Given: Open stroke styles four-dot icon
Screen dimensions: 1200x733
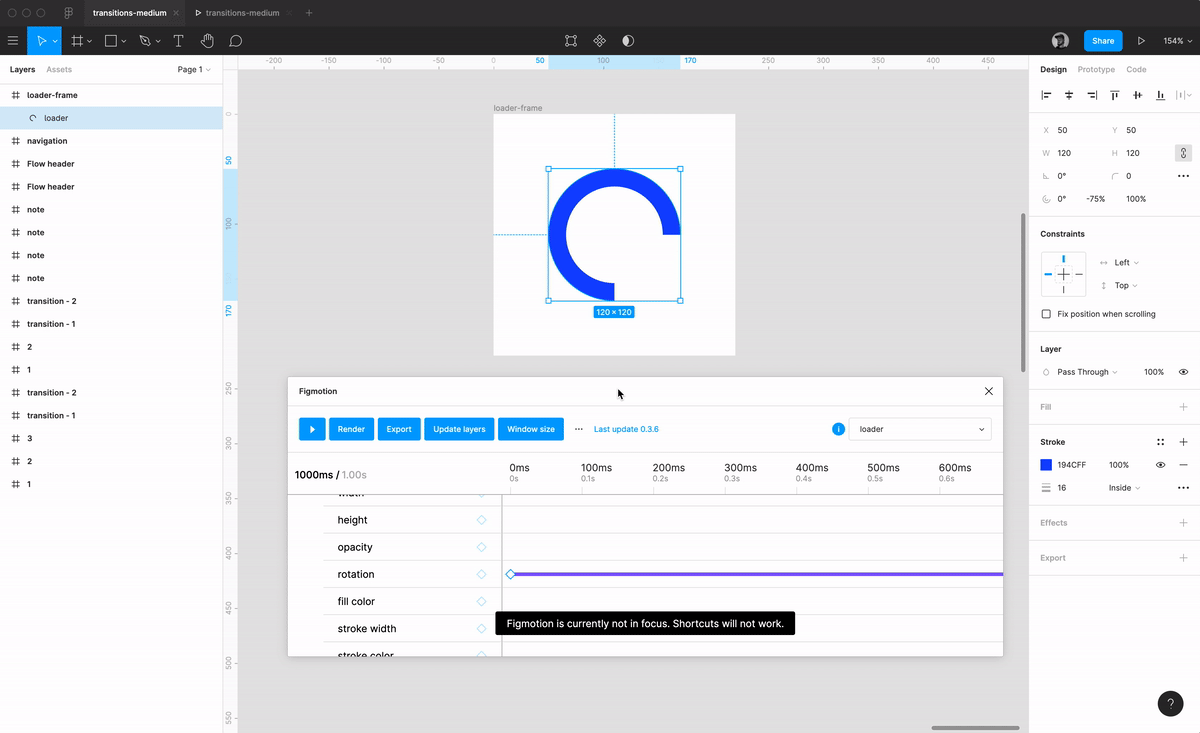Looking at the screenshot, I should coord(1160,442).
